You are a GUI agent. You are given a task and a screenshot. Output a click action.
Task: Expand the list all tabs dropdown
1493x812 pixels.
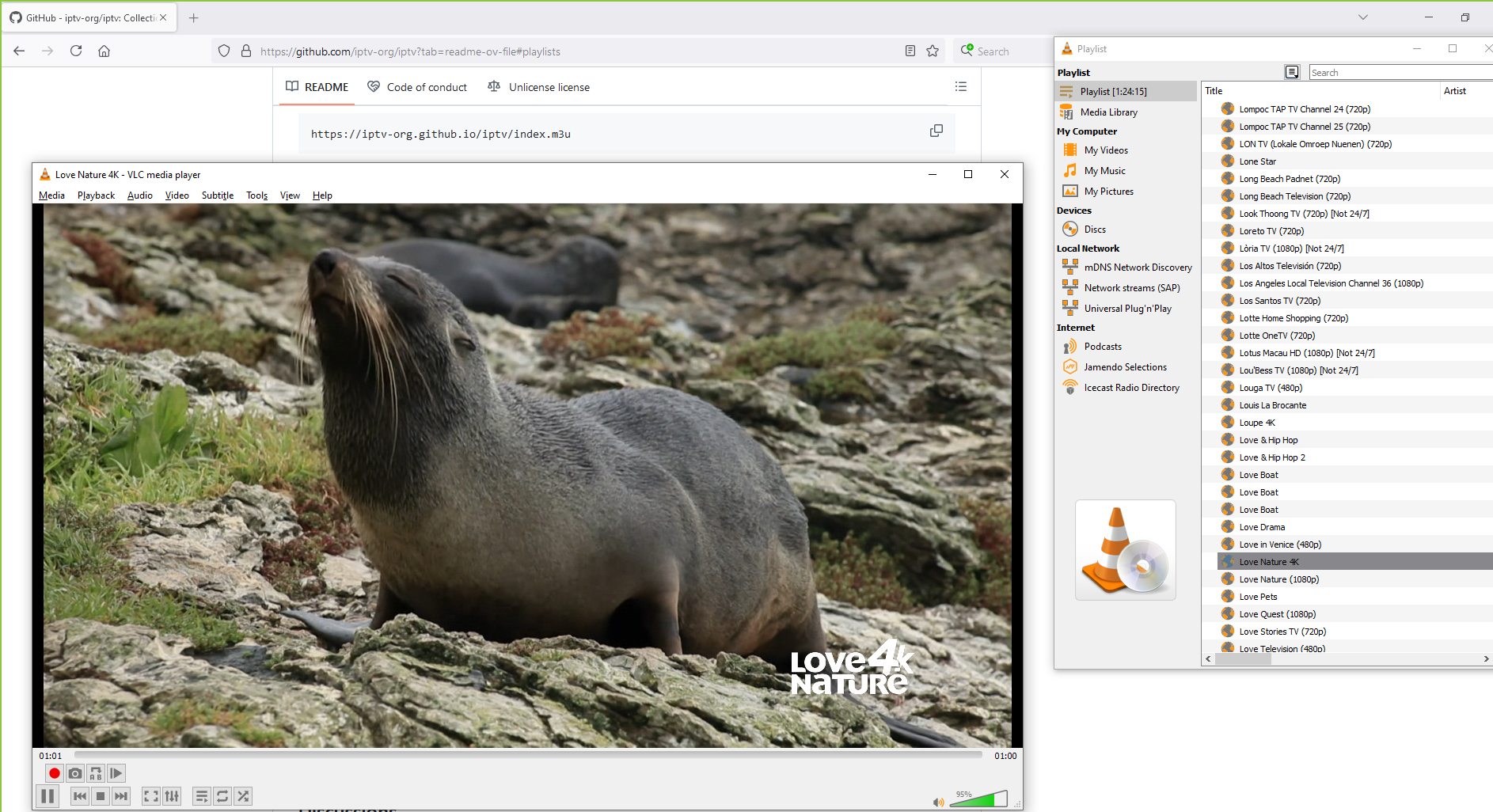(1363, 17)
